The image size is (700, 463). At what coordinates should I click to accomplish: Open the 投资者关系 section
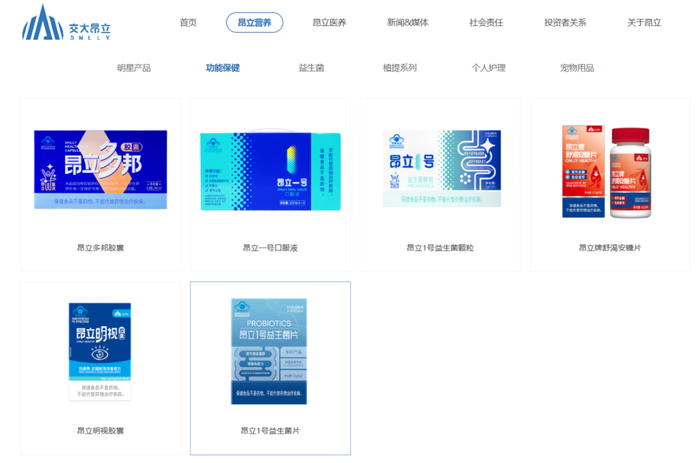coord(565,22)
